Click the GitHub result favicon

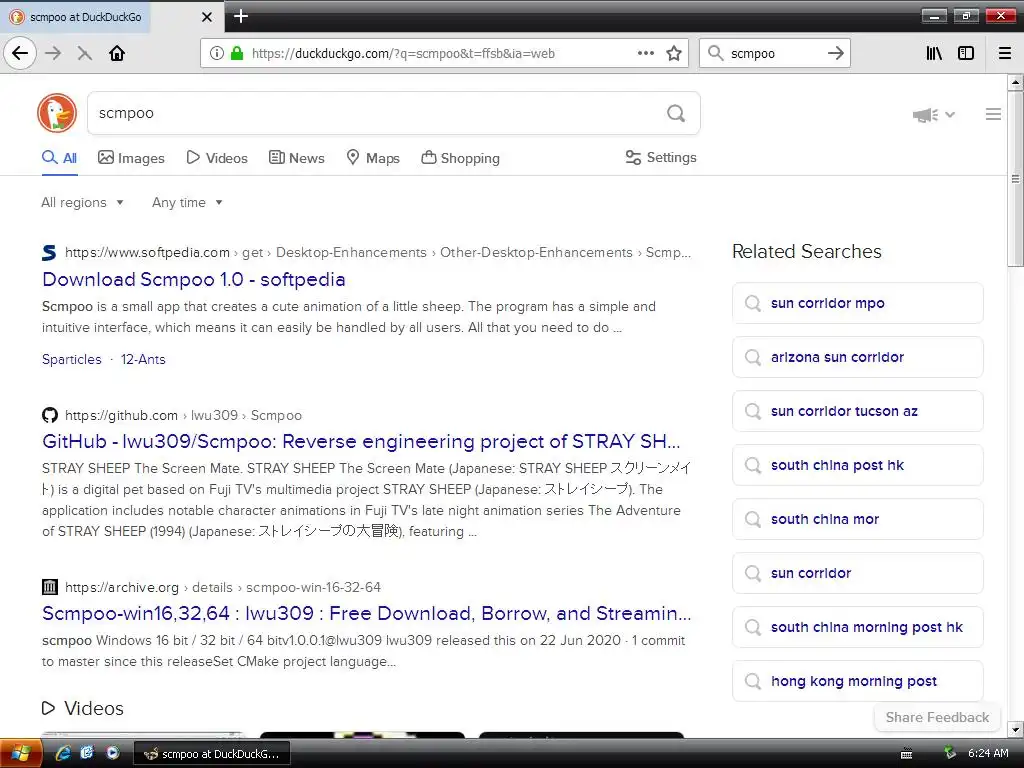click(50, 415)
